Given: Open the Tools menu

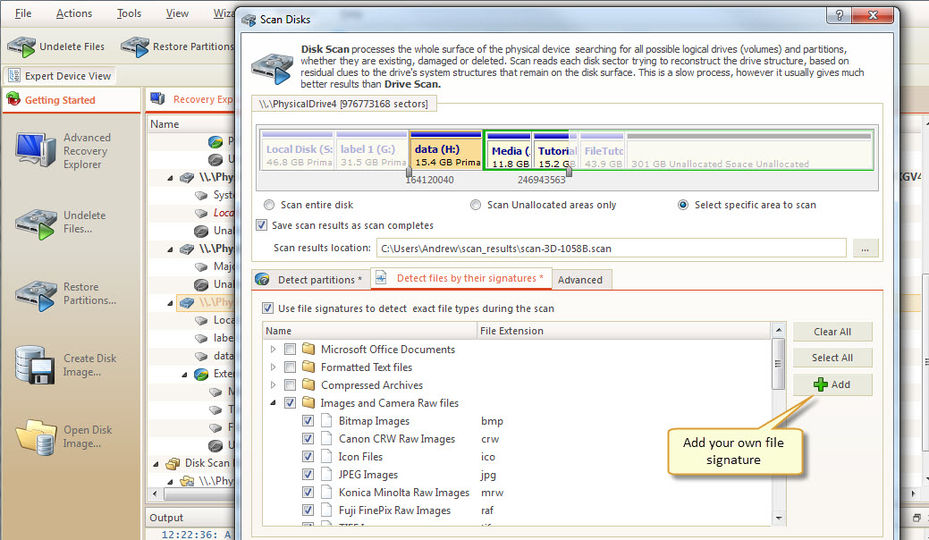Looking at the screenshot, I should pos(129,14).
